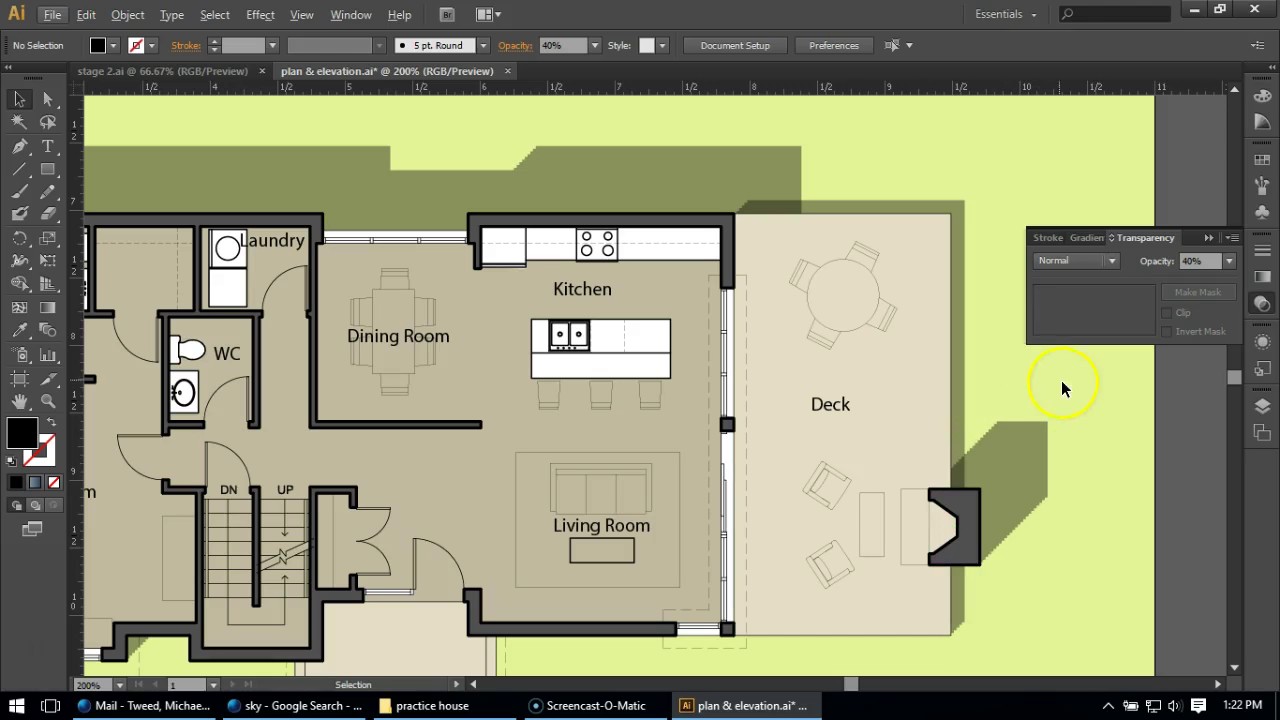Viewport: 1280px width, 720px height.
Task: Switch to the Gradient panel tab
Action: click(x=1086, y=238)
